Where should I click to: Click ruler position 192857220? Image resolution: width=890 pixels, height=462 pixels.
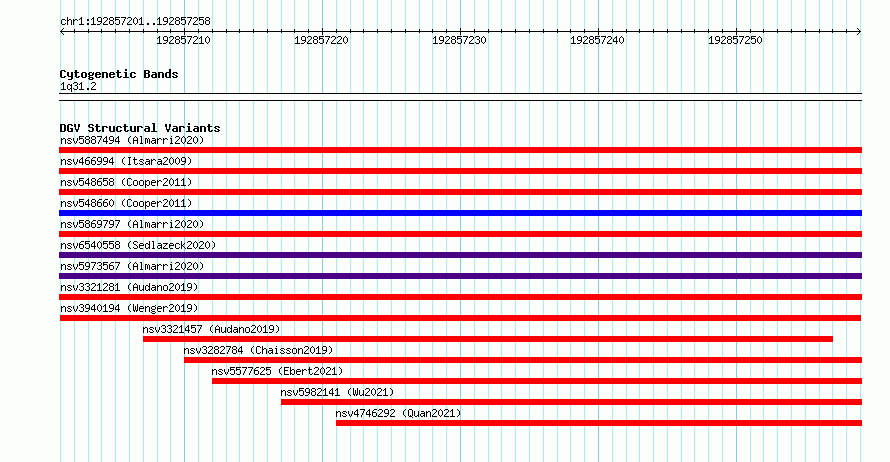[x=321, y=40]
